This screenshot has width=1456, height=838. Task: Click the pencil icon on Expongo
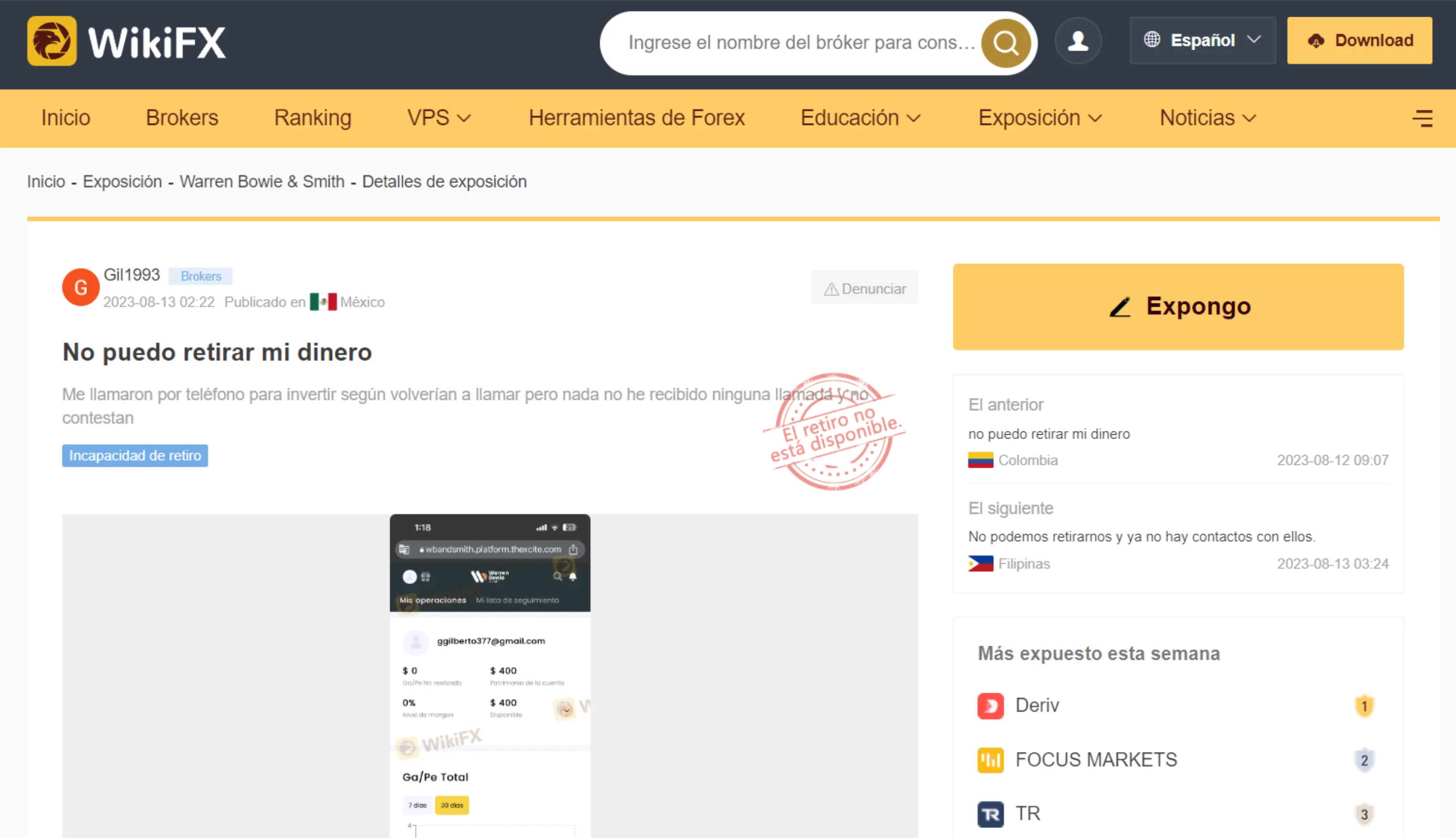point(1120,307)
